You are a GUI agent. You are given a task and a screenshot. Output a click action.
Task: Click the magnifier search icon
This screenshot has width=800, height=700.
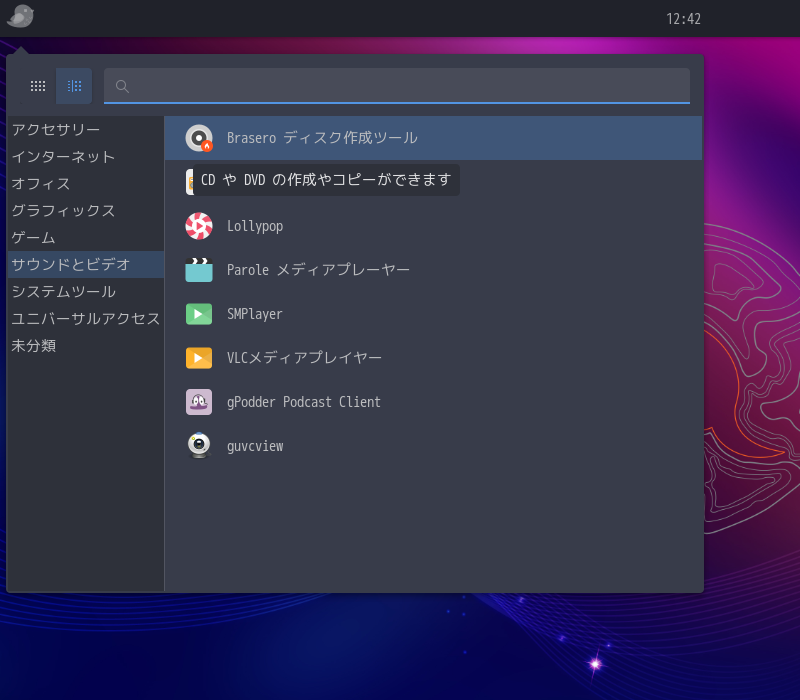coord(122,86)
